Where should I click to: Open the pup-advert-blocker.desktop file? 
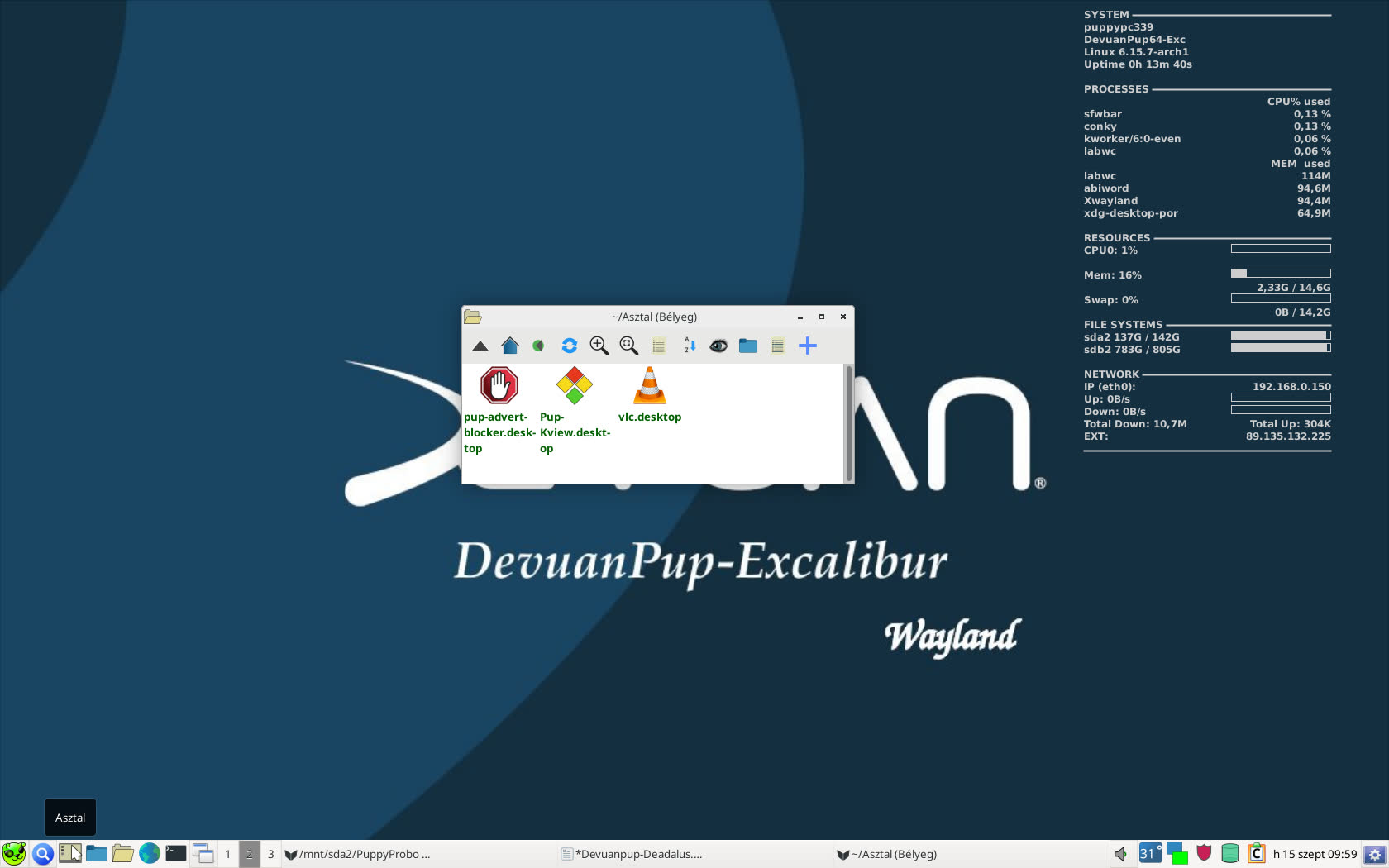coord(499,411)
